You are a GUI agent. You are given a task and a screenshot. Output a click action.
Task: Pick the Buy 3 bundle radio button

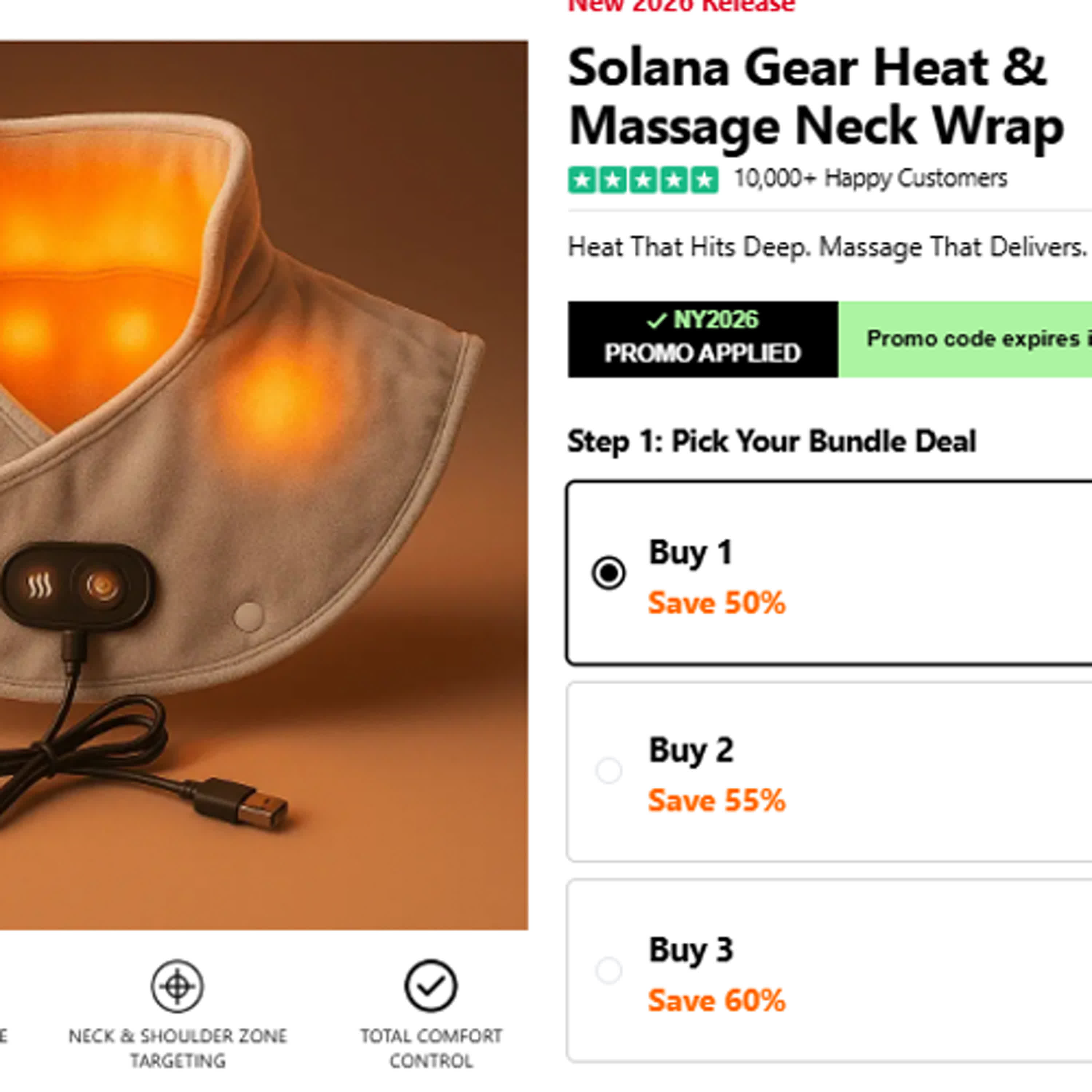pos(609,970)
